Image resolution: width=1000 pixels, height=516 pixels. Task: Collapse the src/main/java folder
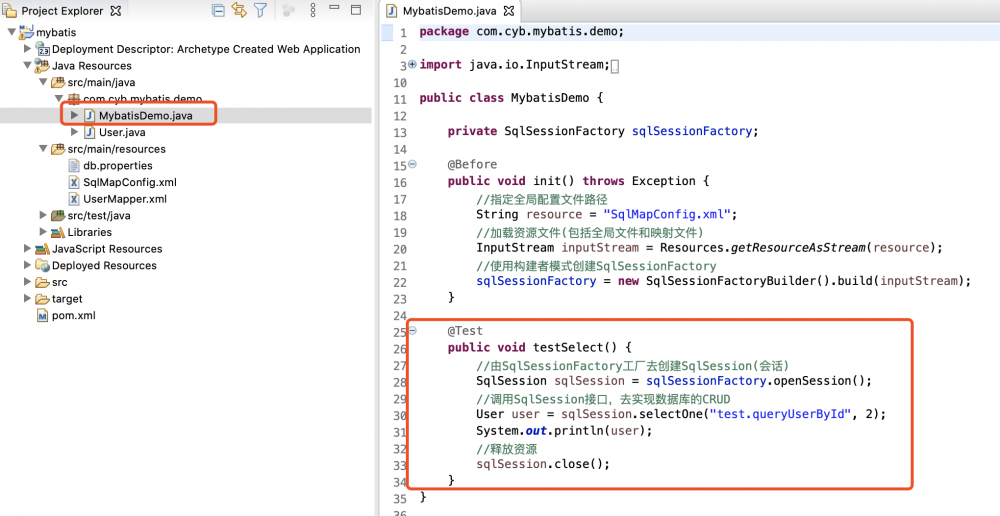[x=43, y=81]
